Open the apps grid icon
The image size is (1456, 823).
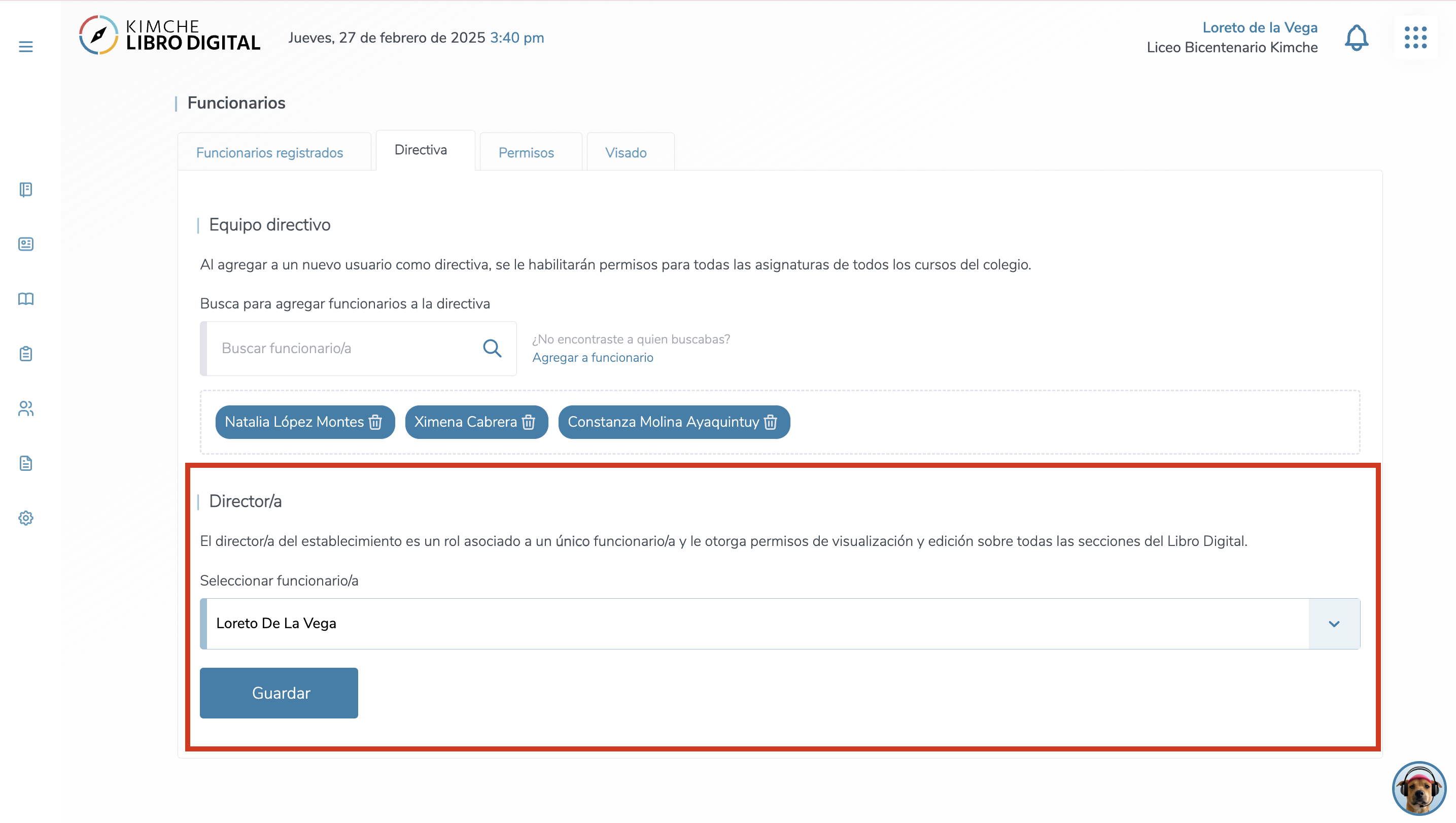click(x=1415, y=38)
